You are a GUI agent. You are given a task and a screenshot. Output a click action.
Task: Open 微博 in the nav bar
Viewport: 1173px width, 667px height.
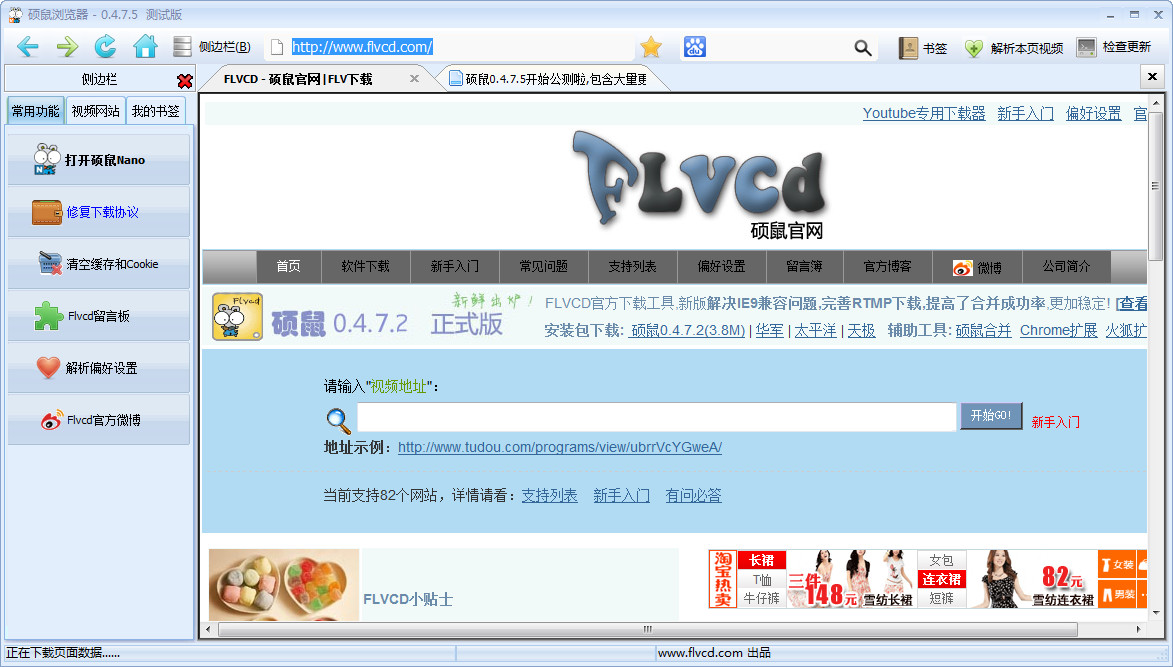[x=977, y=267]
